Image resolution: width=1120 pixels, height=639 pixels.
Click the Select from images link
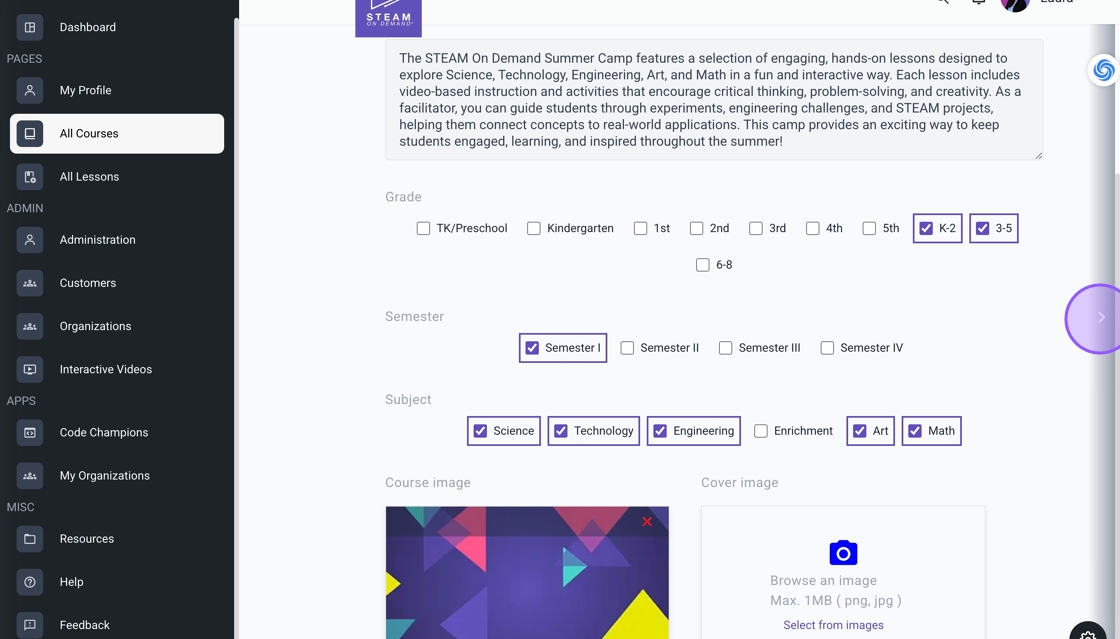pos(833,625)
